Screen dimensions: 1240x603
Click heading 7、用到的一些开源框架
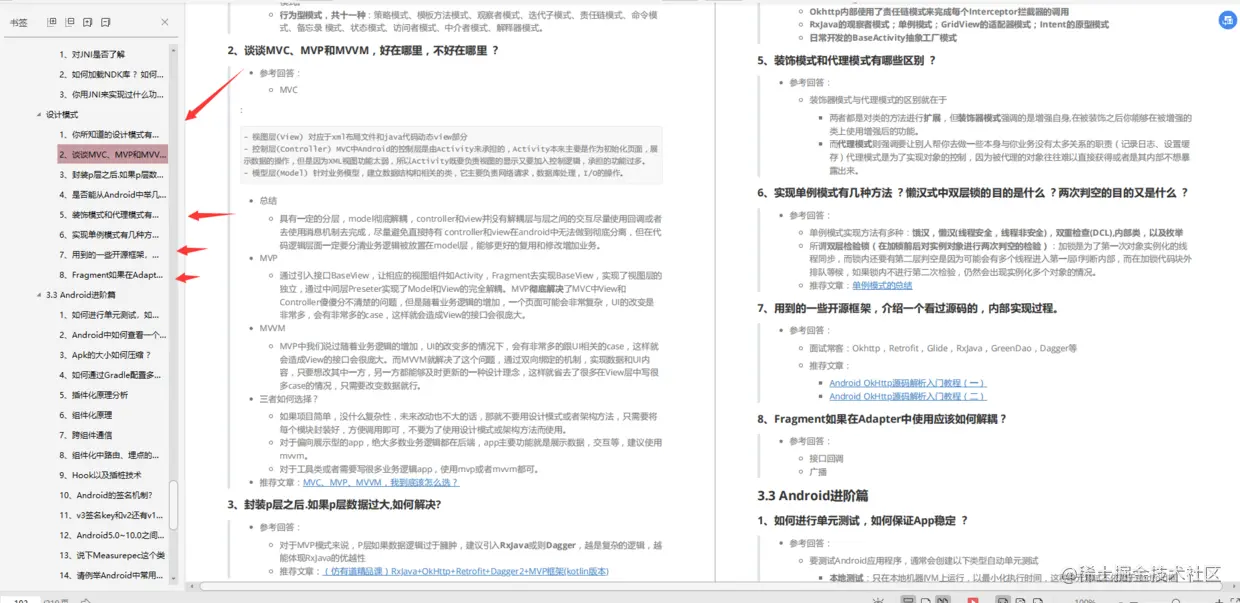tap(908, 308)
